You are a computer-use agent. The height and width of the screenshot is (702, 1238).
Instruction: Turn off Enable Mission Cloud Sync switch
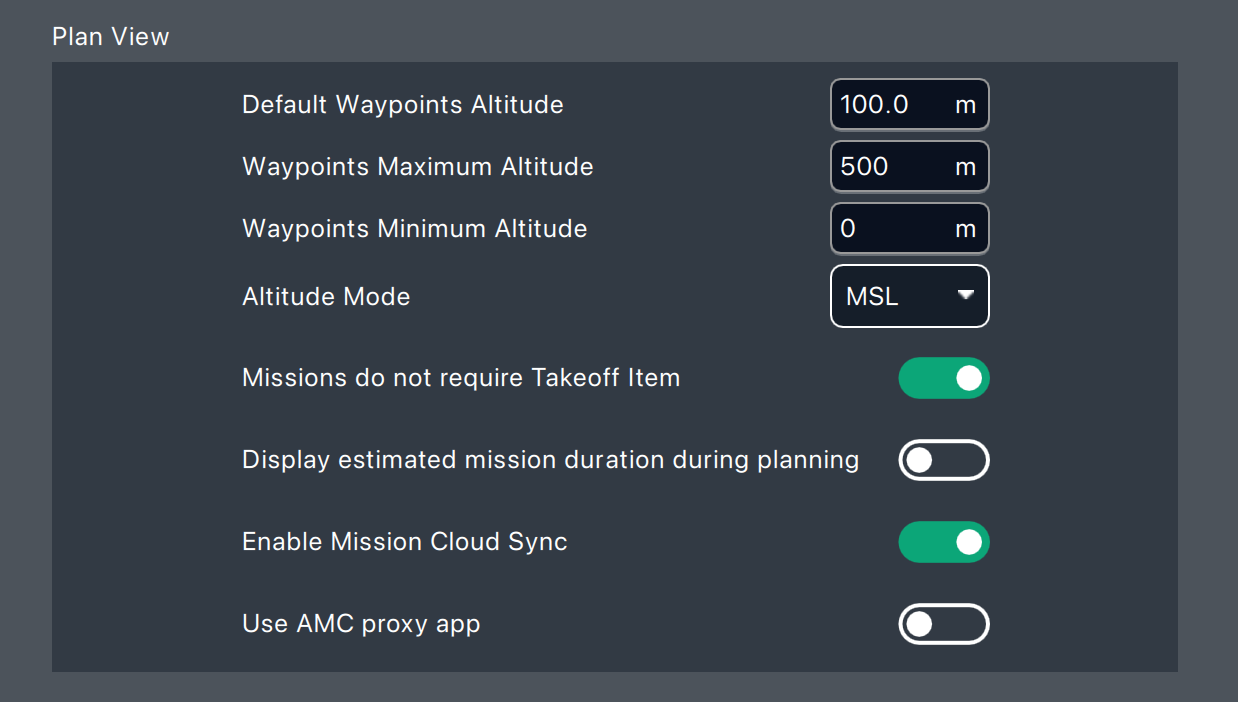coord(943,542)
